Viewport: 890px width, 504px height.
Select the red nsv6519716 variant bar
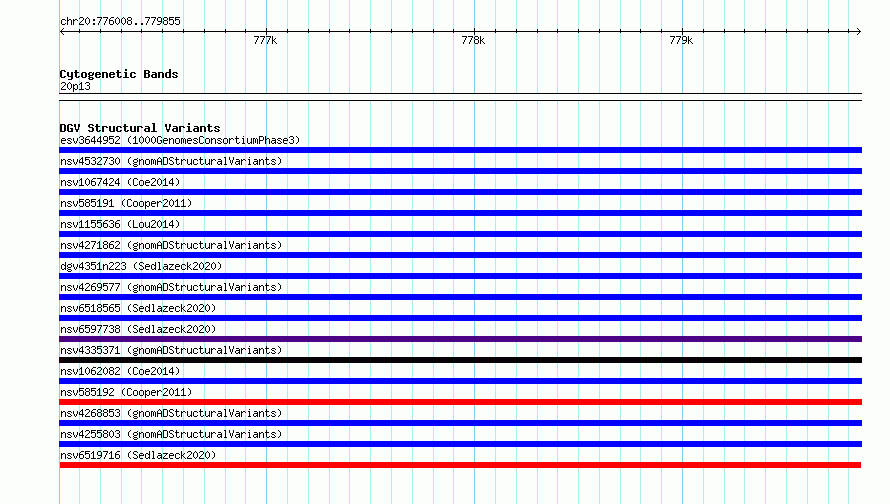(460, 465)
